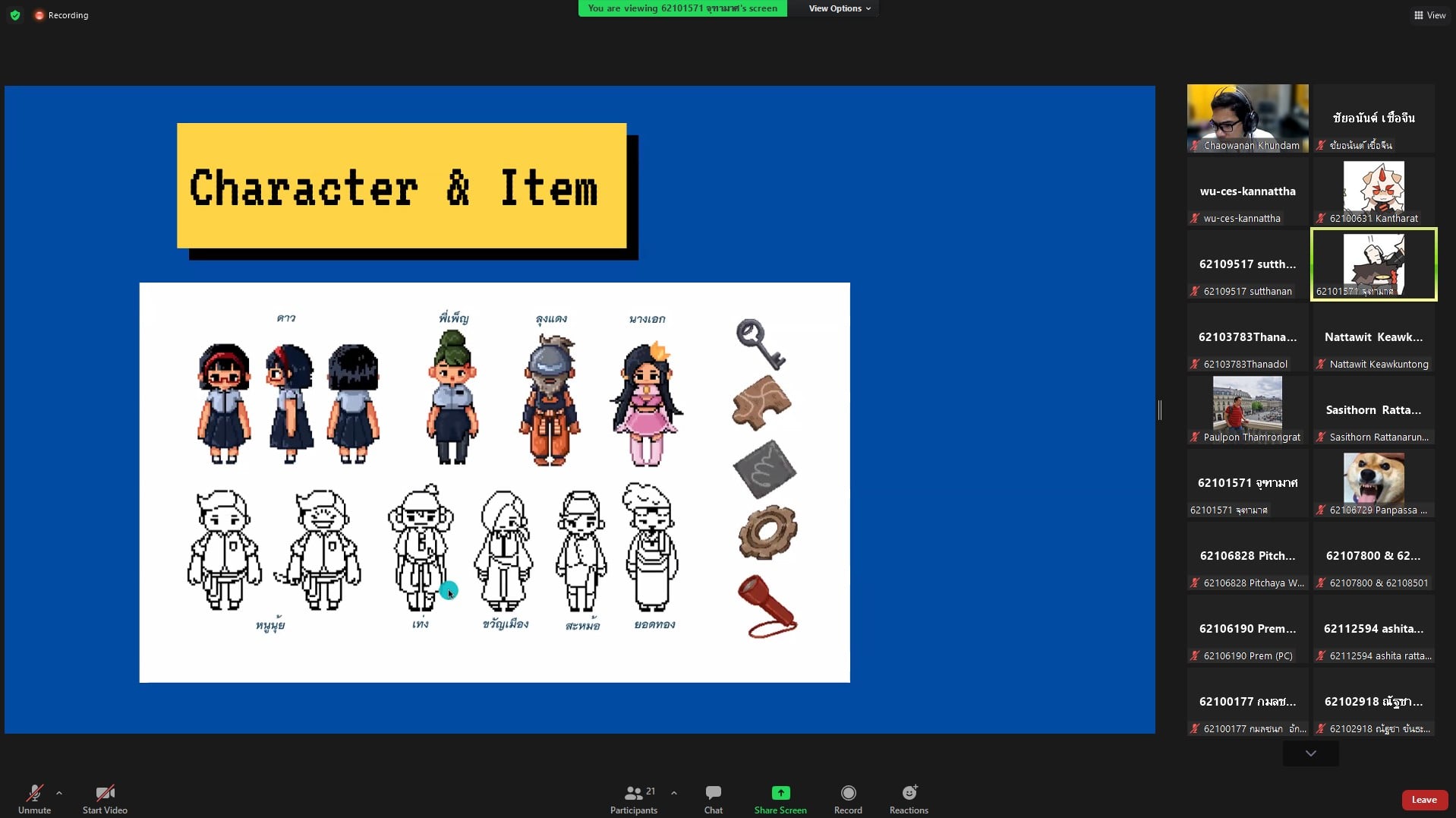Click the panel resize handle beside shared screen

[1159, 410]
